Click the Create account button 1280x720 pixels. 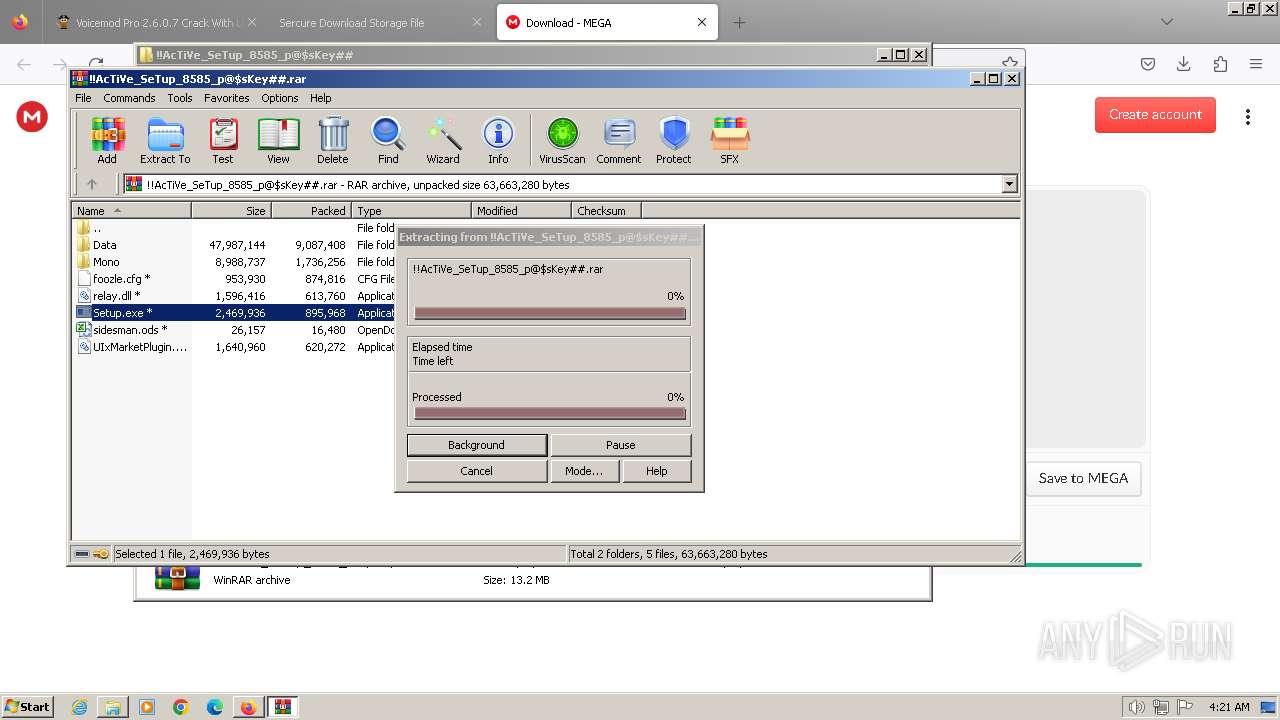[x=1155, y=114]
